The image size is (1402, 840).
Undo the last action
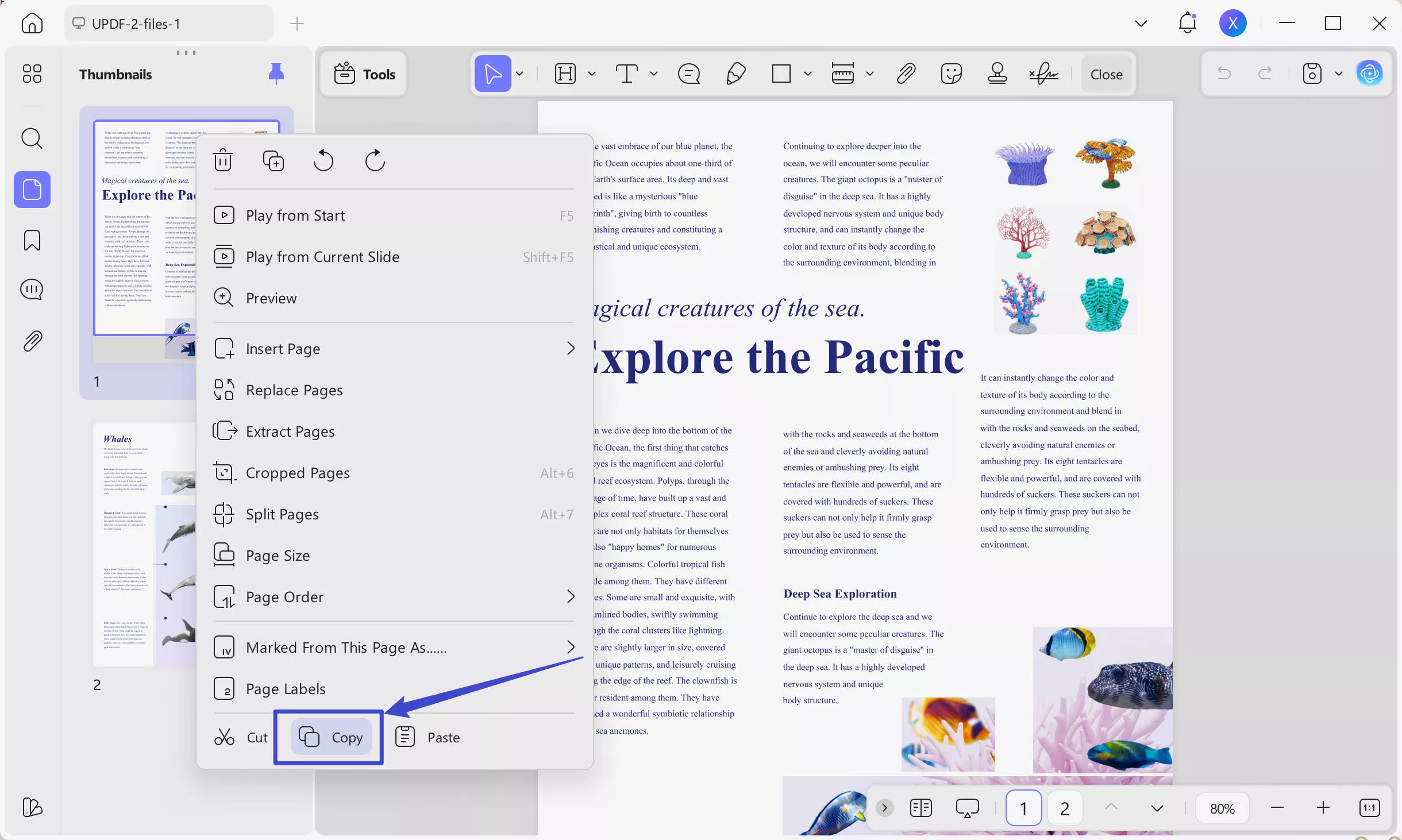1224,74
